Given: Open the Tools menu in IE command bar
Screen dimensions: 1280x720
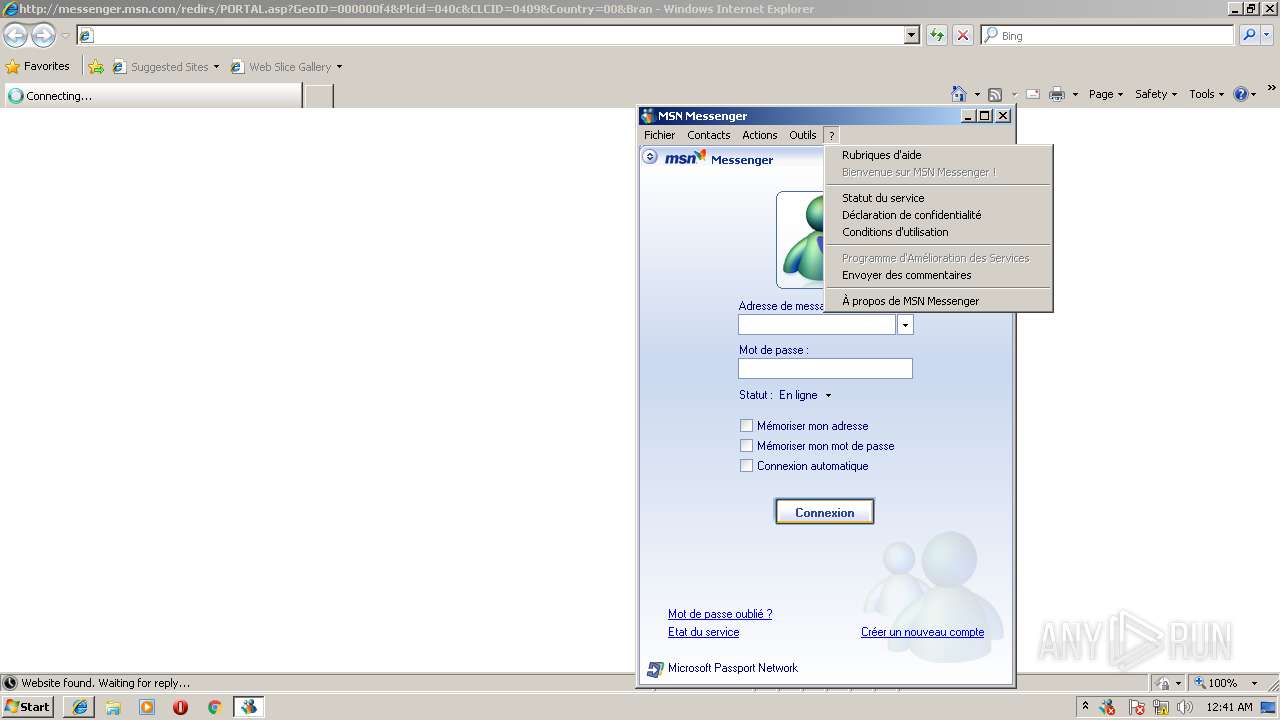Looking at the screenshot, I should click(x=1207, y=94).
